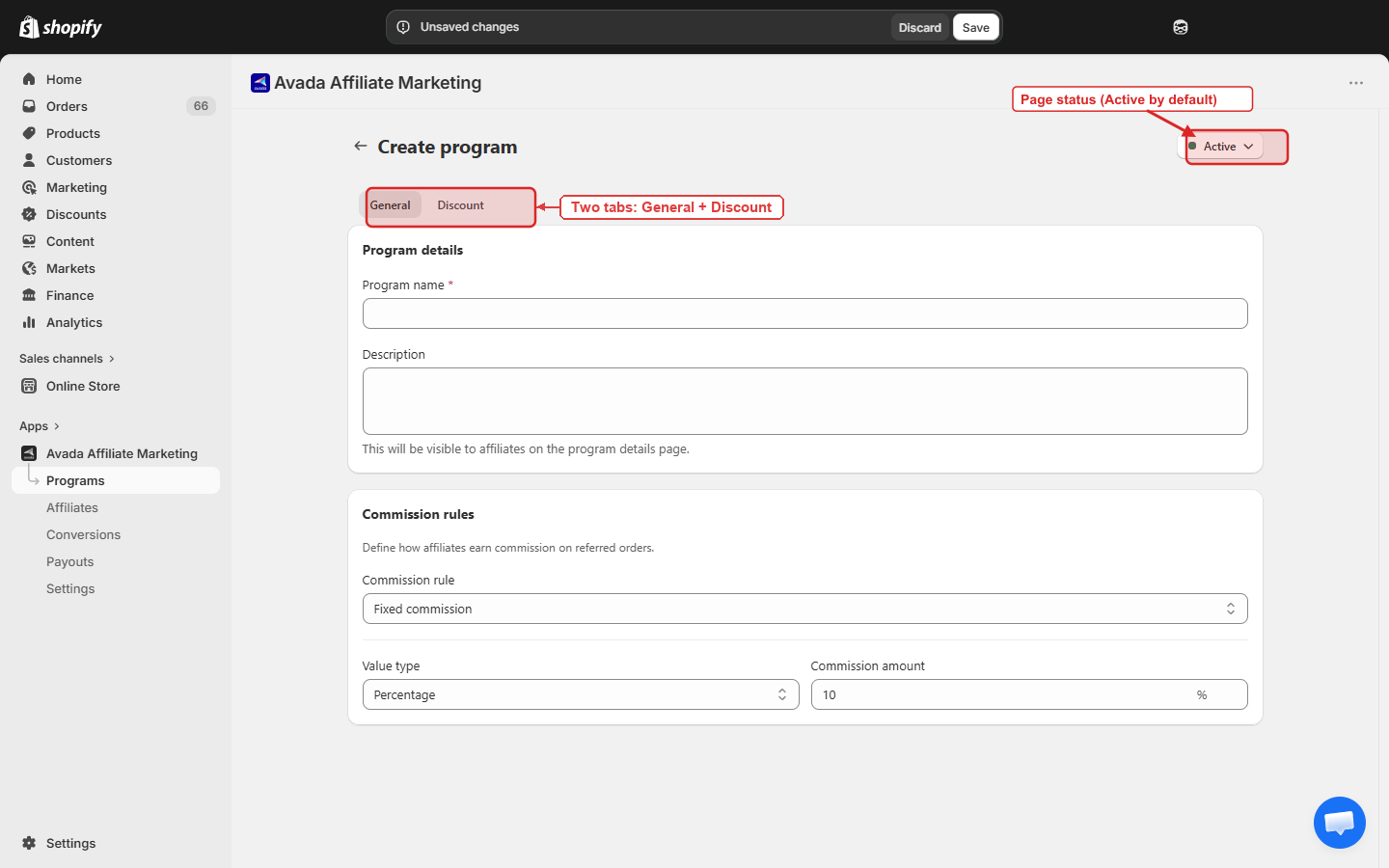Open the three-dot more actions menu

pos(1356,83)
